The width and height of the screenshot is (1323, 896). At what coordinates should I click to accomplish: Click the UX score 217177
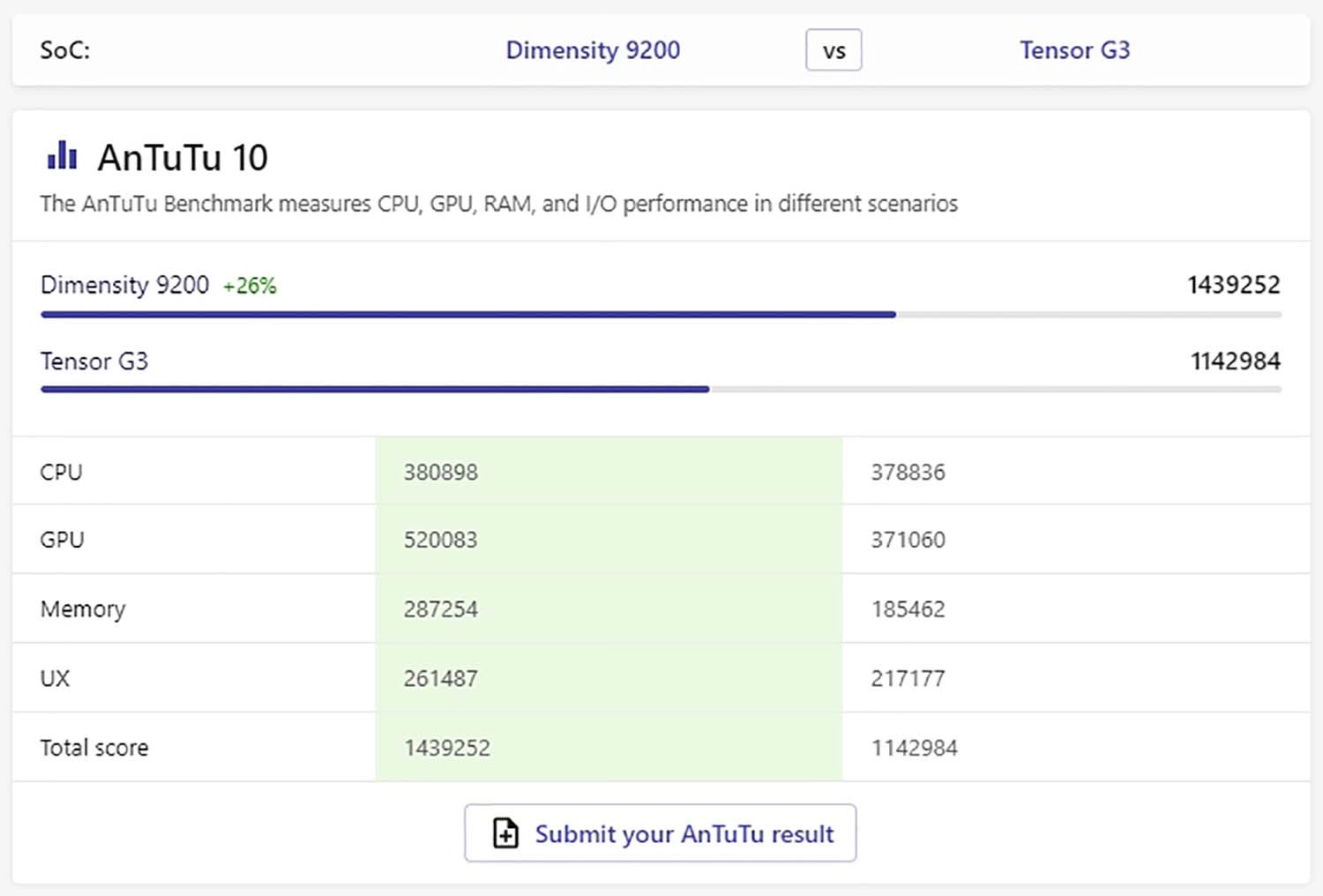point(908,678)
